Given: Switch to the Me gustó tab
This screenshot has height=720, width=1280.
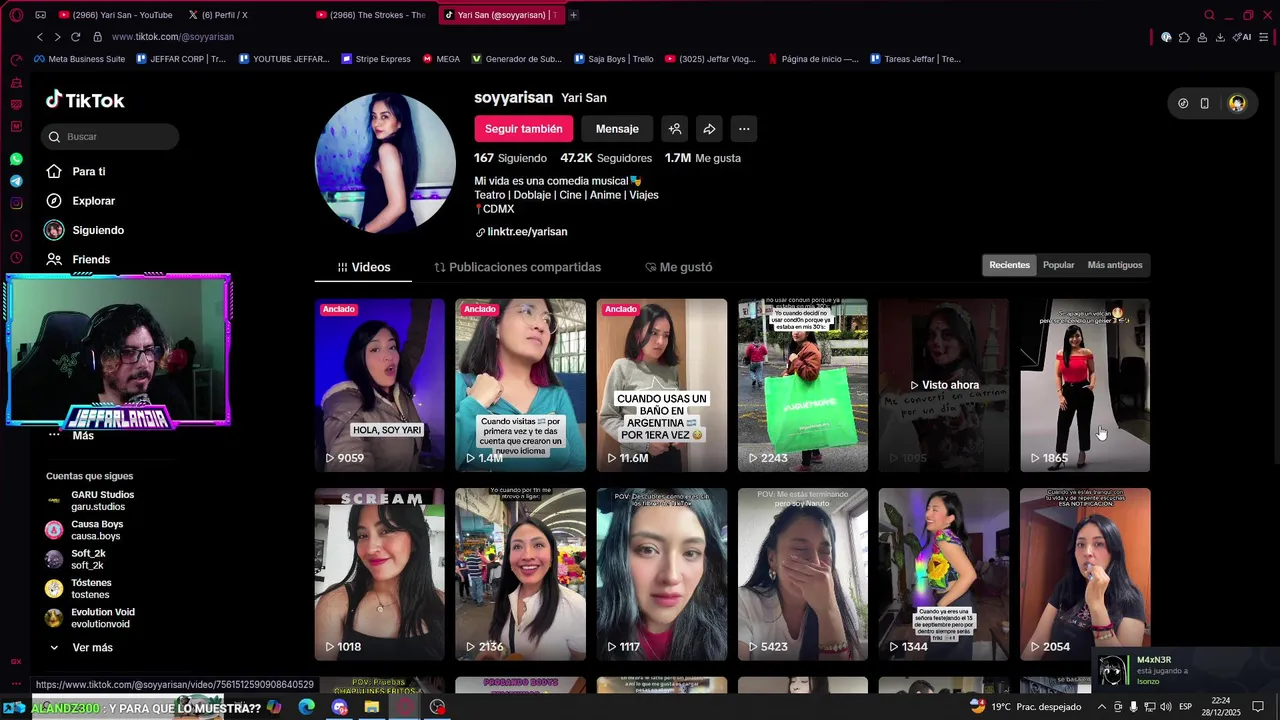Looking at the screenshot, I should 678,267.
